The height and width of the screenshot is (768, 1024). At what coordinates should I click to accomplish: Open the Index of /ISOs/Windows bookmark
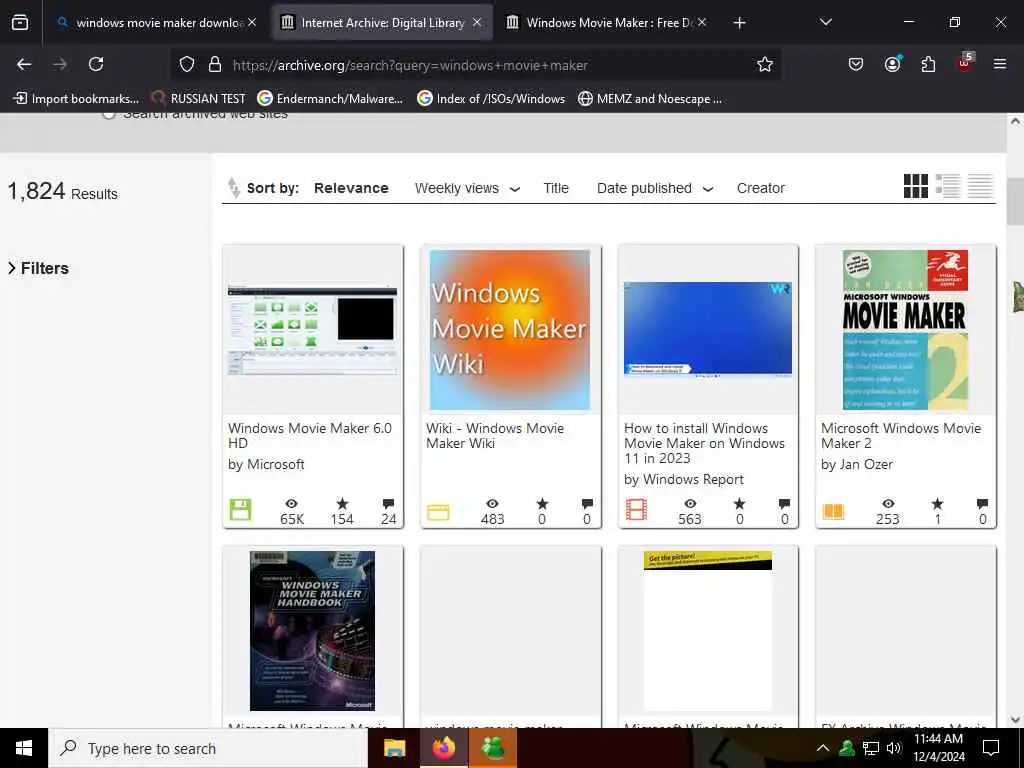(491, 99)
